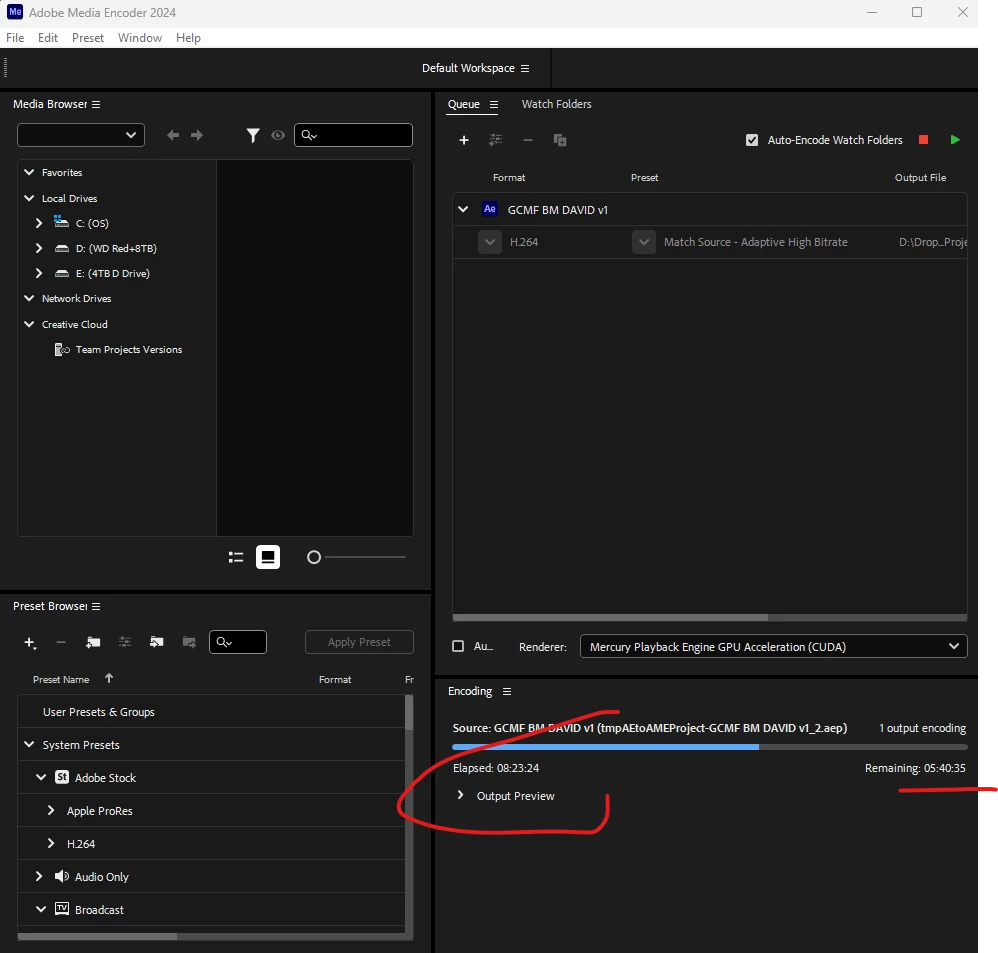Click the Queue horizontal scrollbar
998x953 pixels.
click(610, 618)
